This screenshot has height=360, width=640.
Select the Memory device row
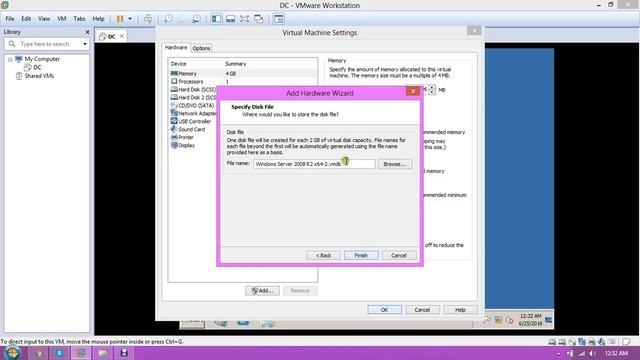243,73
